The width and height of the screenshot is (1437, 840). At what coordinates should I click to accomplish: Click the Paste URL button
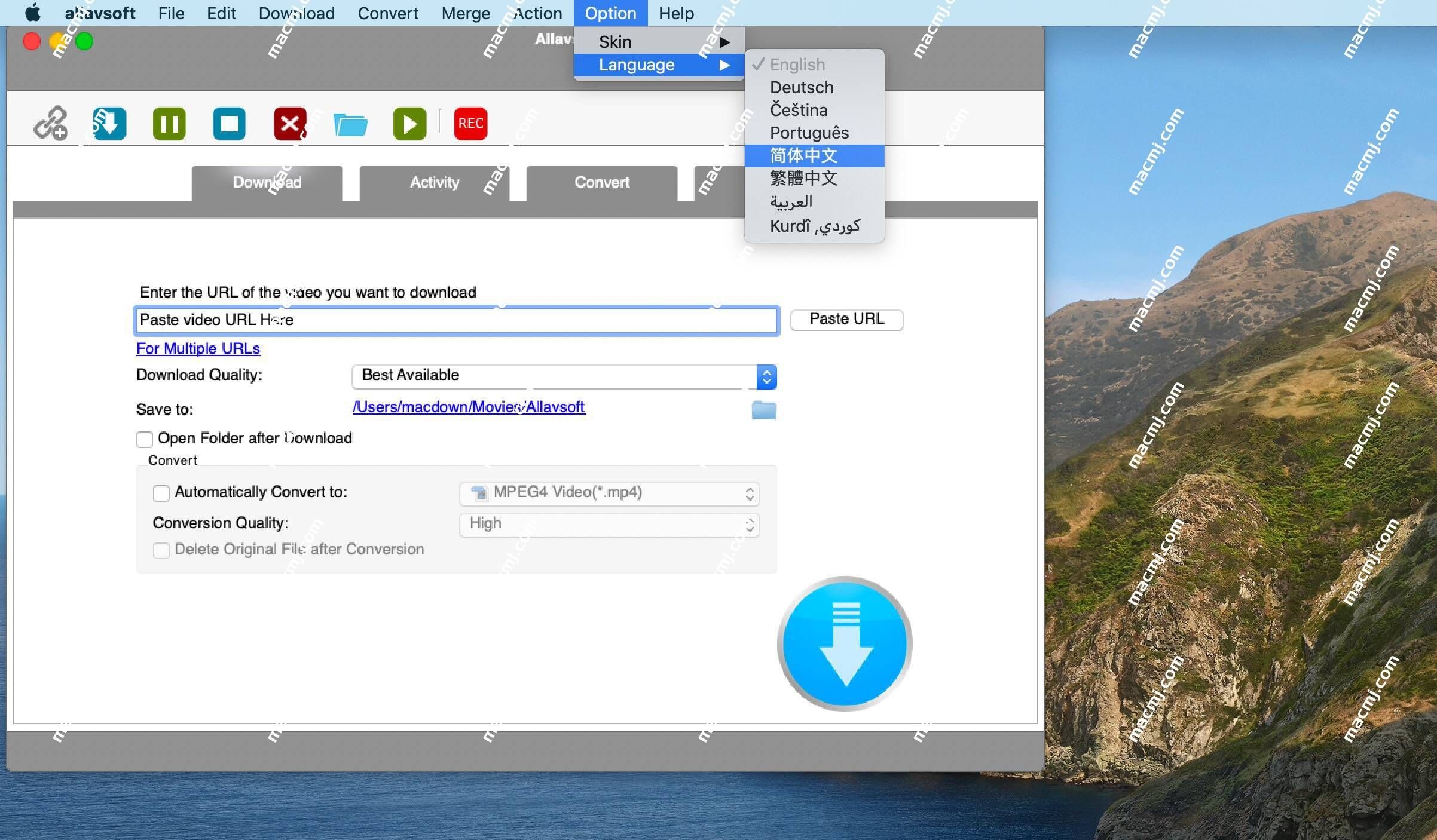(x=846, y=319)
